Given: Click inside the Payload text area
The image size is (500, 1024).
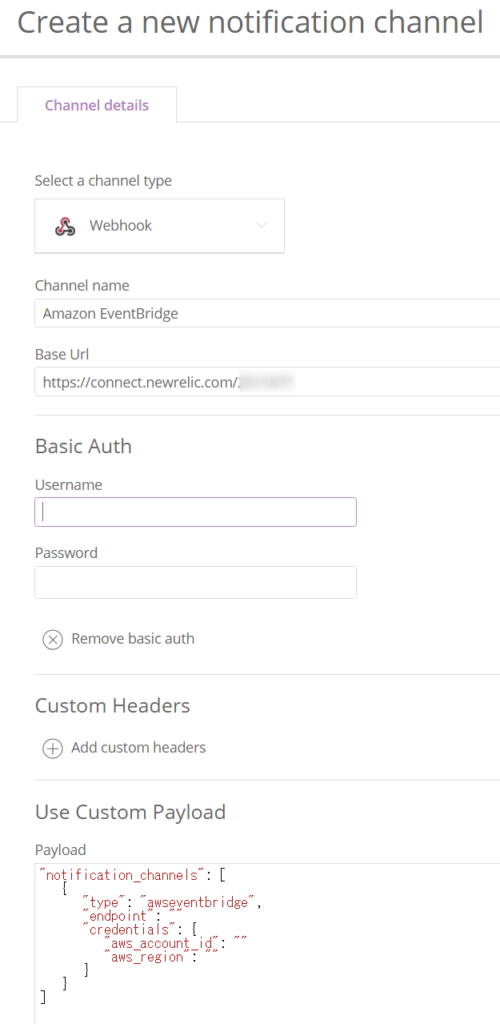Looking at the screenshot, I should [x=267, y=944].
